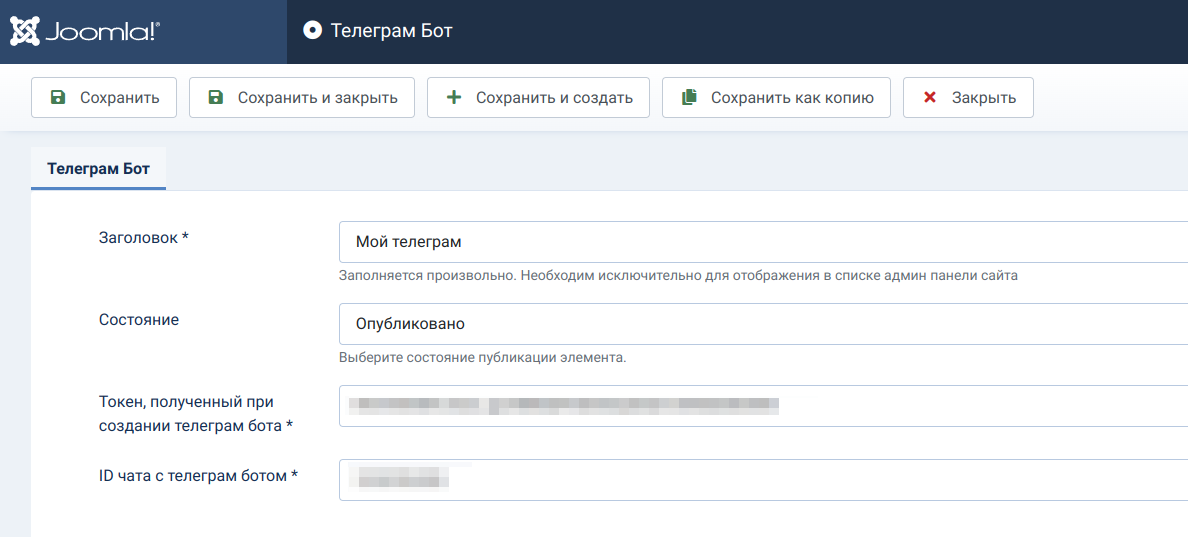Click the Состояние label
Image resolution: width=1188 pixels, height=537 pixels.
(139, 320)
